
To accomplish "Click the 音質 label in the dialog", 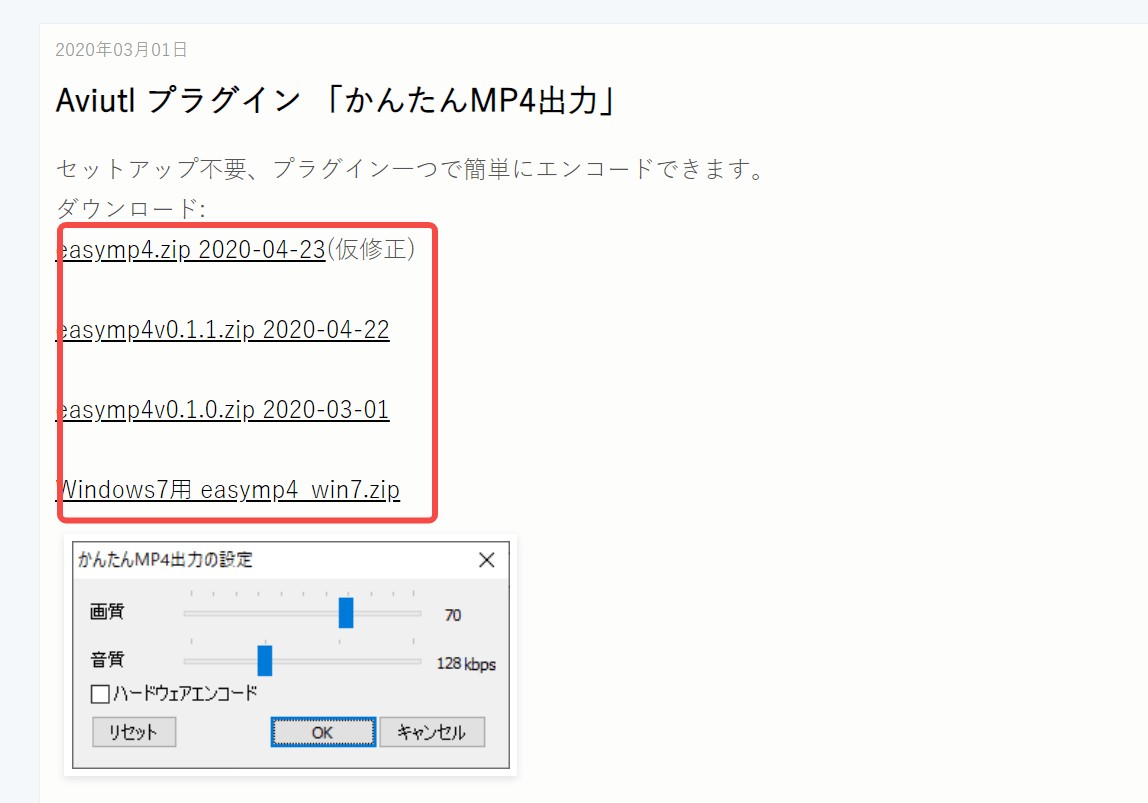I will [107, 660].
